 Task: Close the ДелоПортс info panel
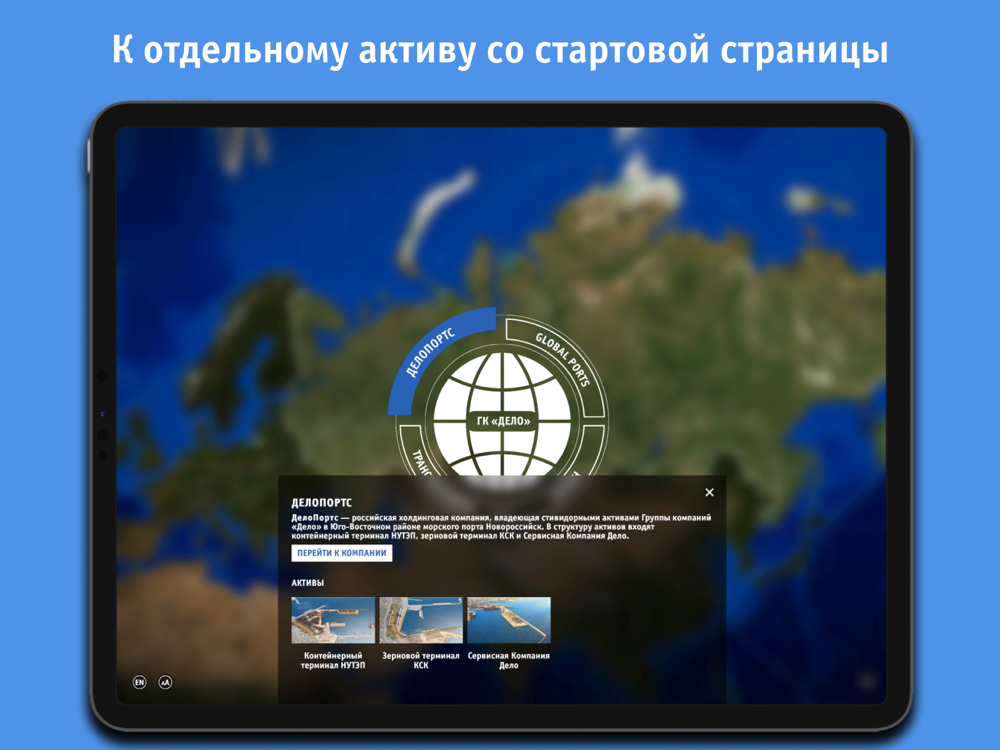[709, 492]
